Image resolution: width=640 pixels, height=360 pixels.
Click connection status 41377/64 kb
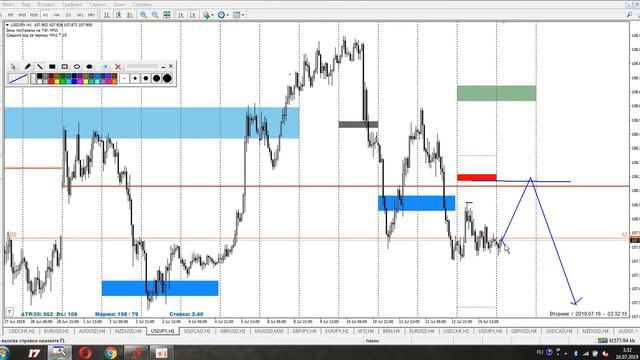tap(617, 340)
